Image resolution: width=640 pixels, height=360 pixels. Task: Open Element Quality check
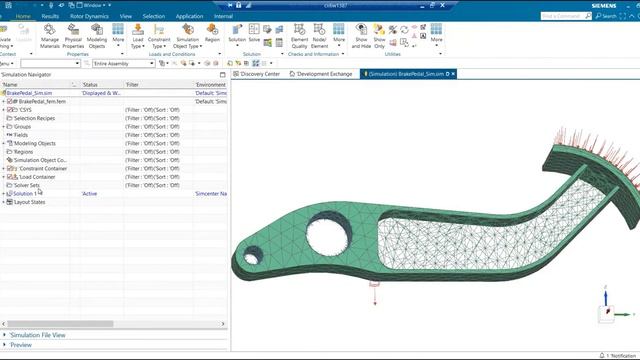pyautogui.click(x=299, y=36)
